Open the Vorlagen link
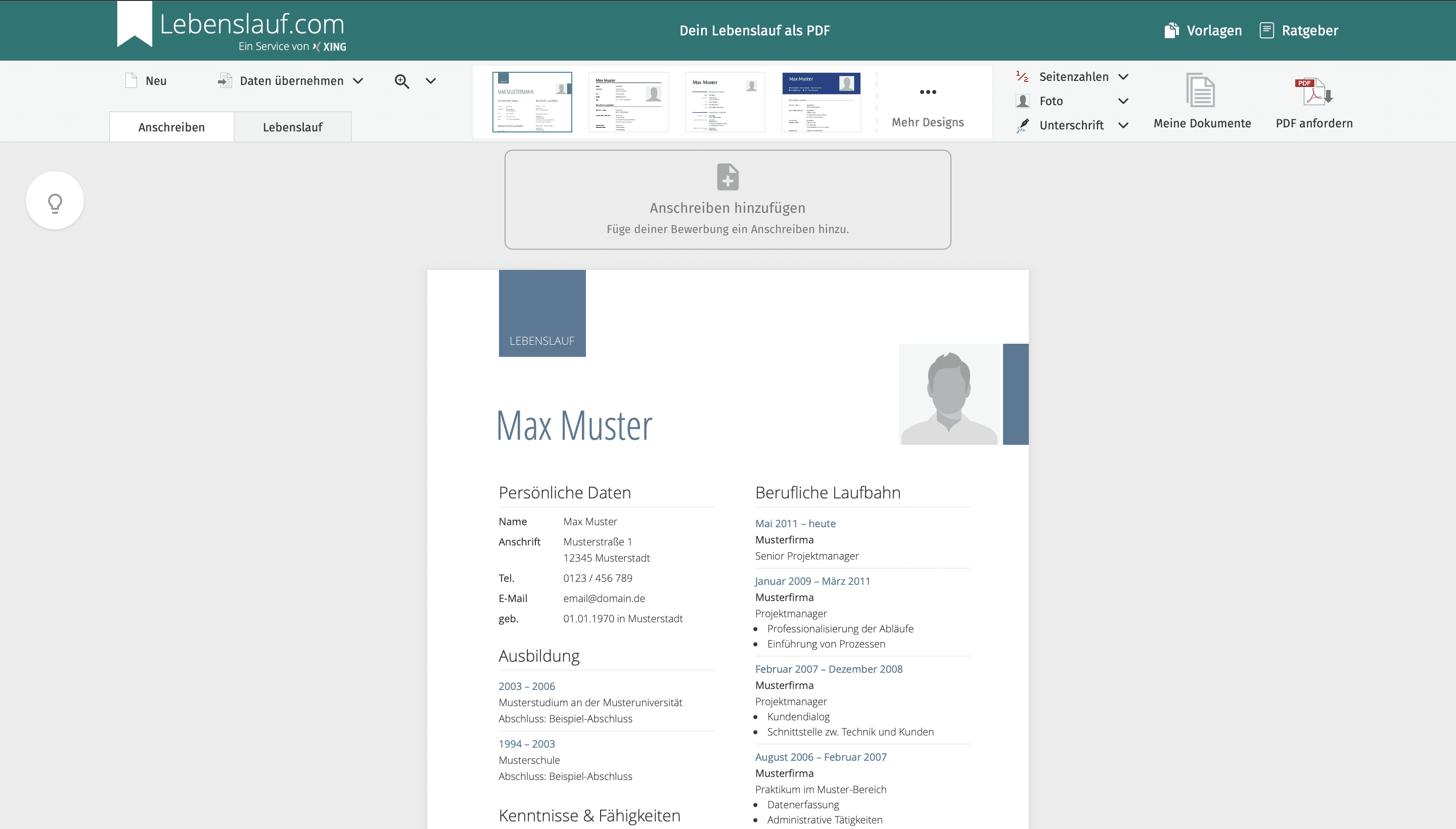 pos(1203,31)
